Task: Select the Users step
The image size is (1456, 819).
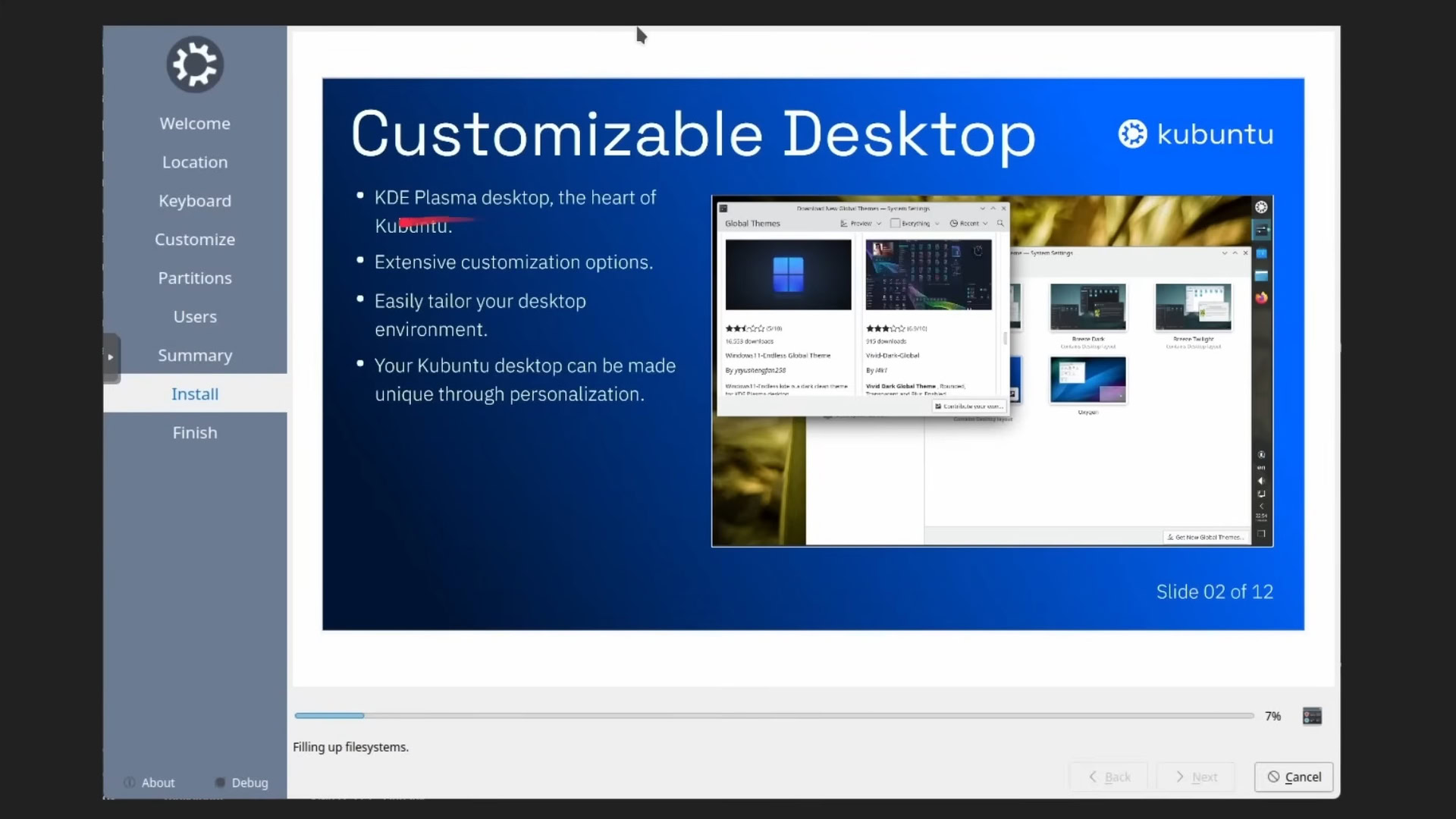Action: click(x=195, y=317)
